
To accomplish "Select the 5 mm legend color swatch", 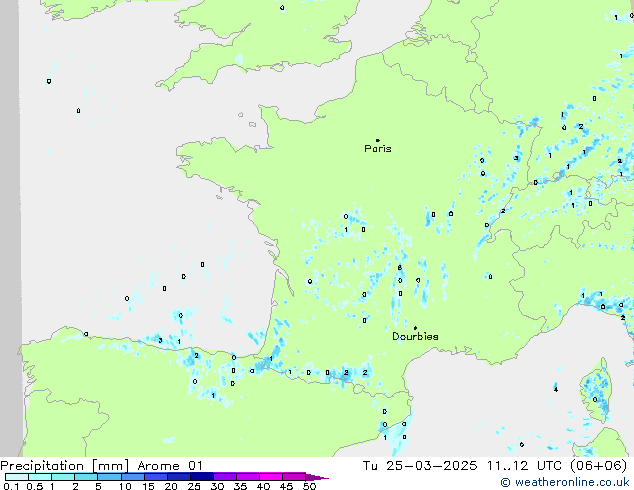I will click(x=110, y=477).
